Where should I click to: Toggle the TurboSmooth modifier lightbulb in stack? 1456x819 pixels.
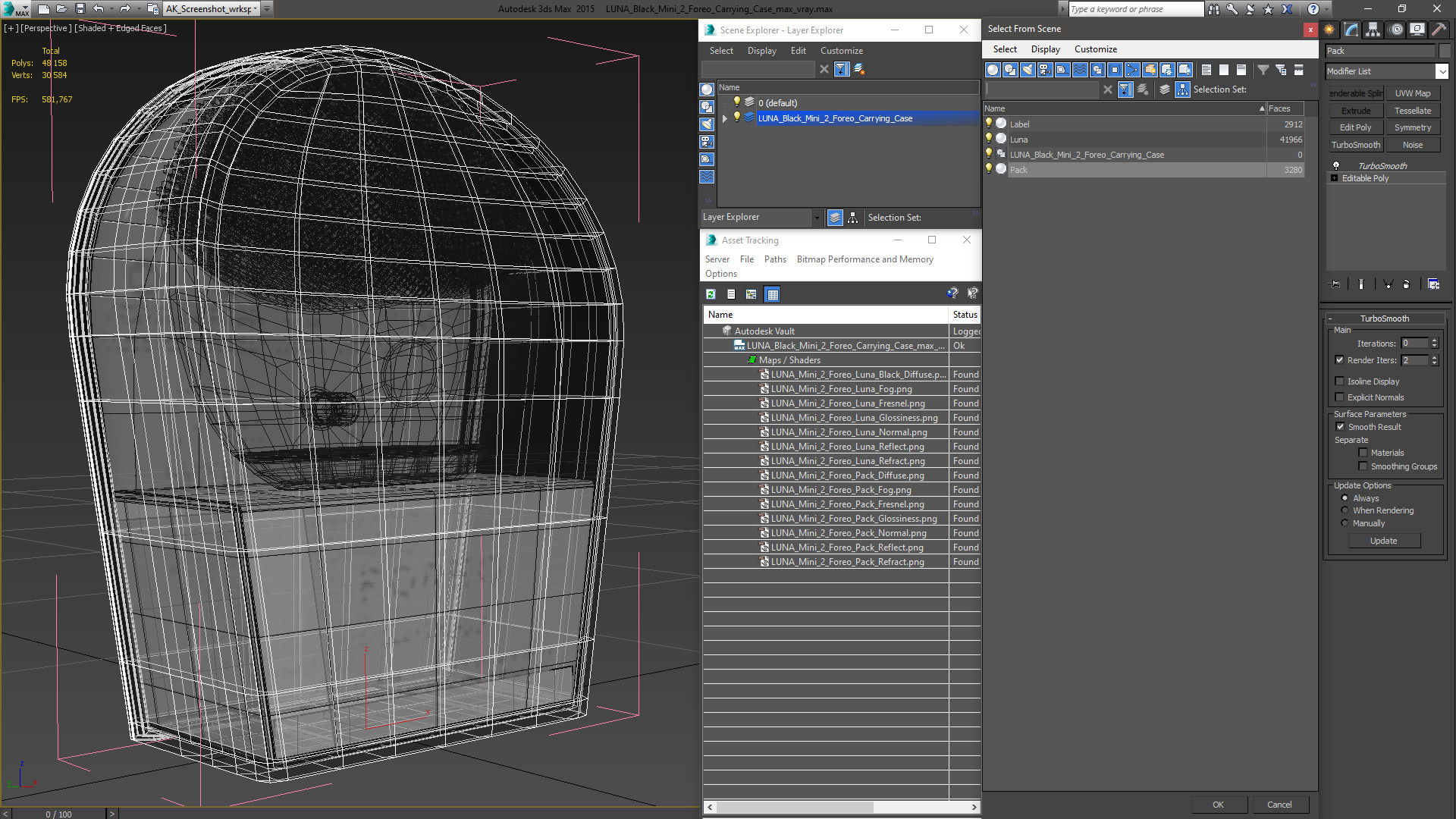(x=1336, y=165)
